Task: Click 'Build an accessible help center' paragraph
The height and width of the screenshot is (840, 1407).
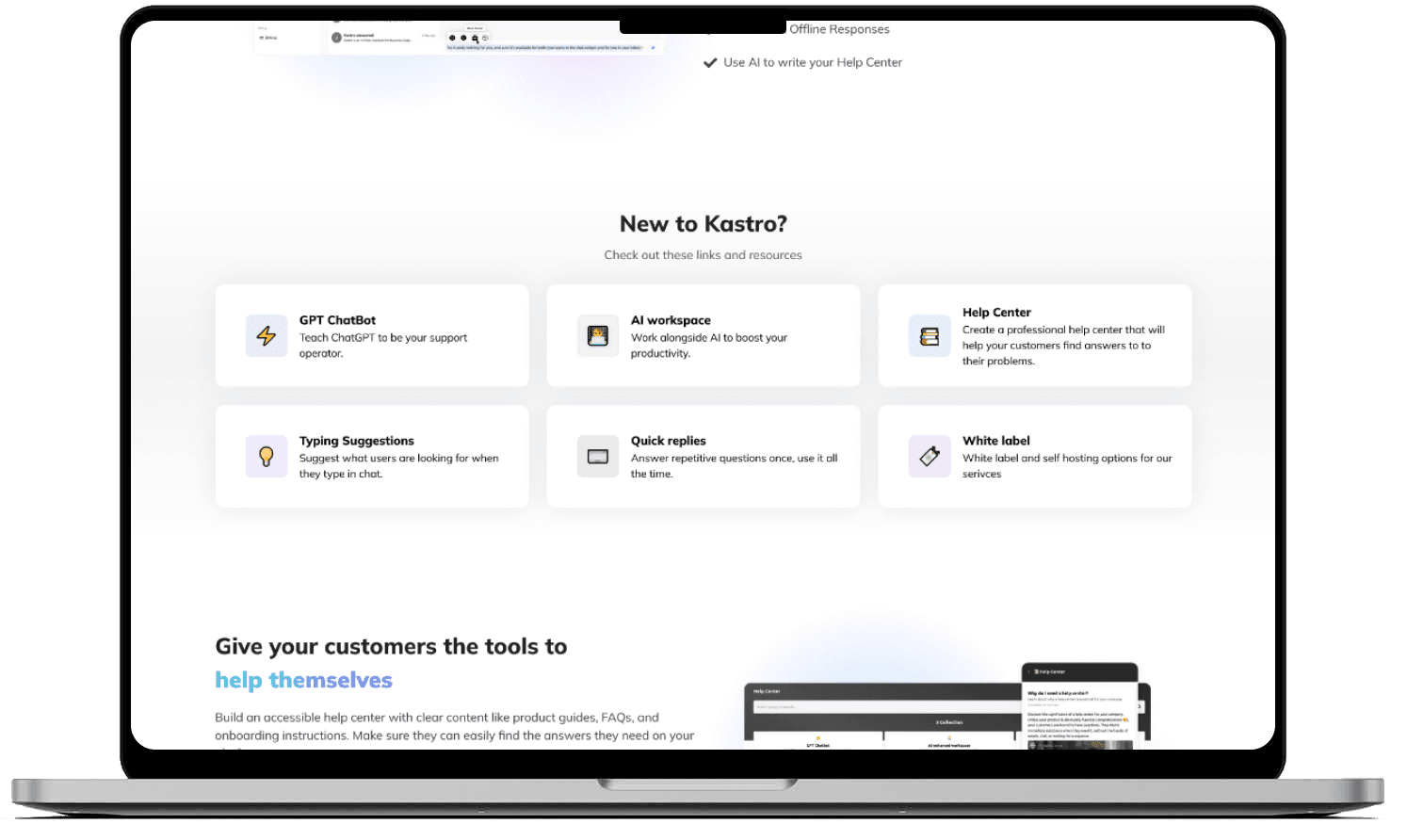Action: 455,729
